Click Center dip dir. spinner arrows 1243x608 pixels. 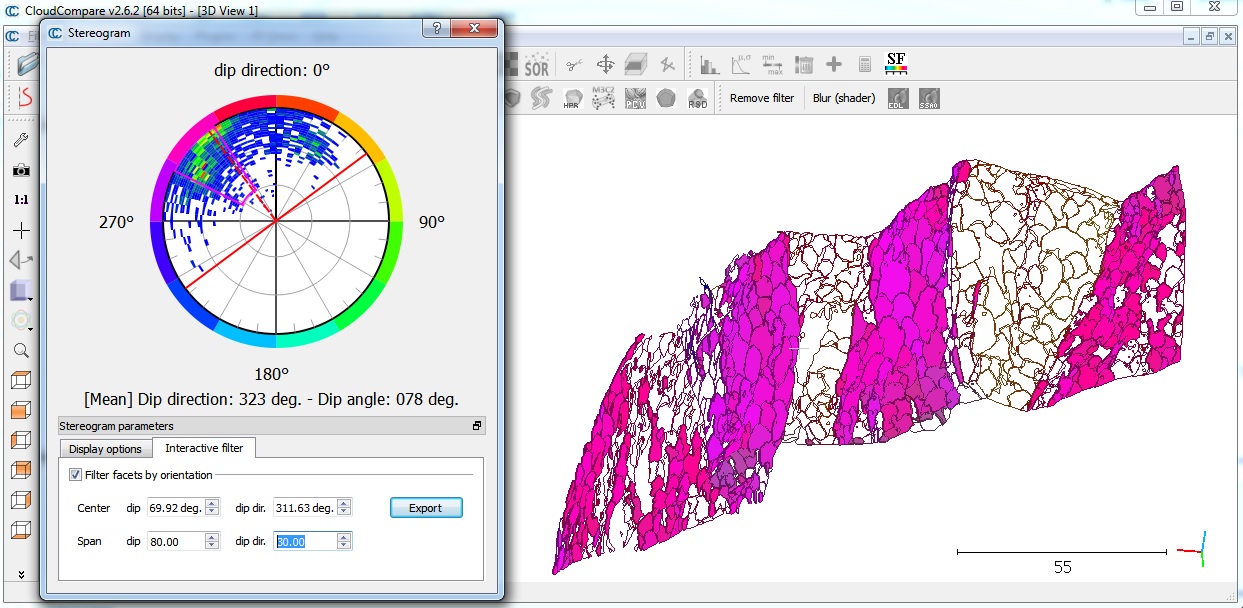pyautogui.click(x=344, y=508)
